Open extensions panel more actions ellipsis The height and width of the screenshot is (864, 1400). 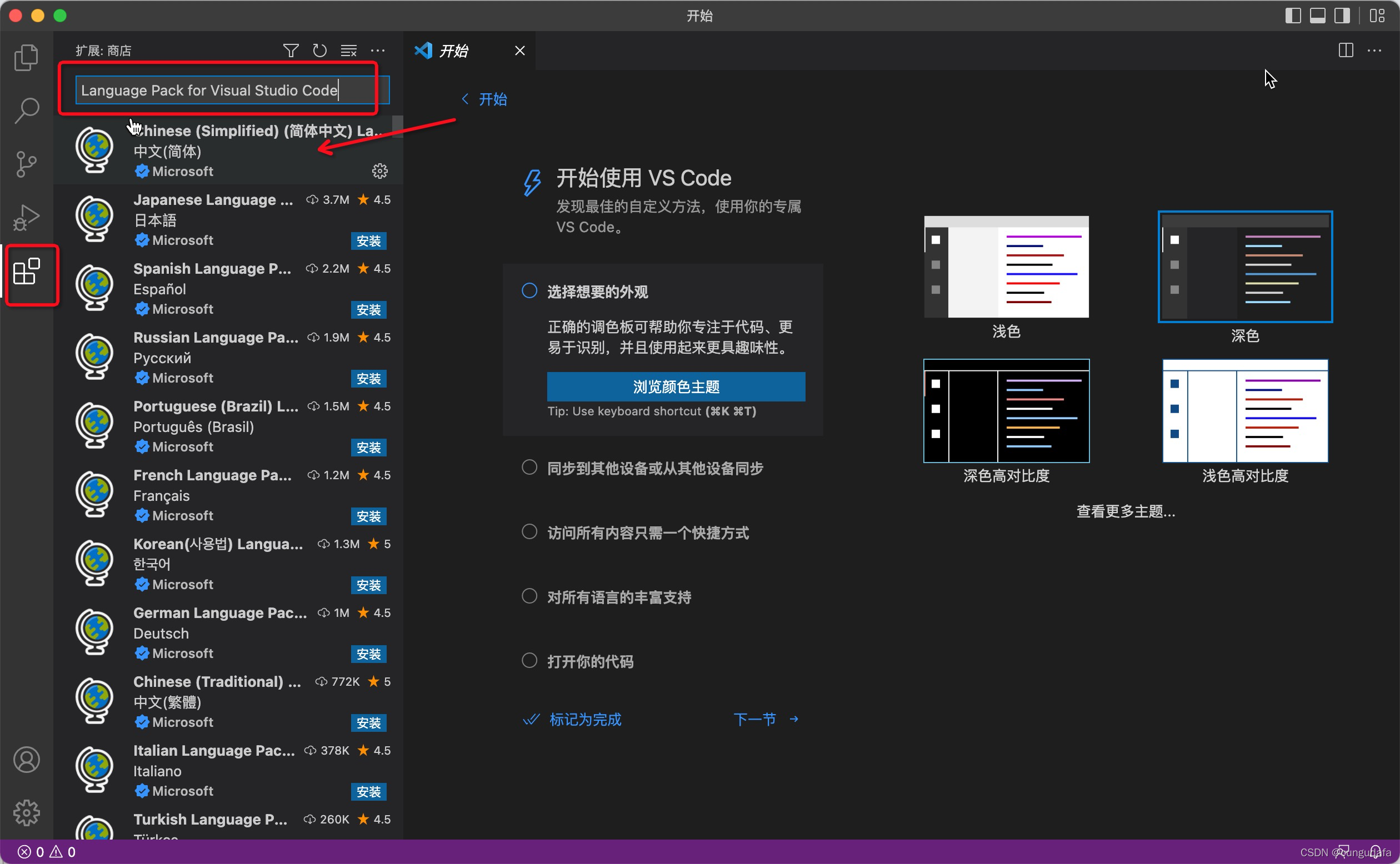click(x=378, y=51)
